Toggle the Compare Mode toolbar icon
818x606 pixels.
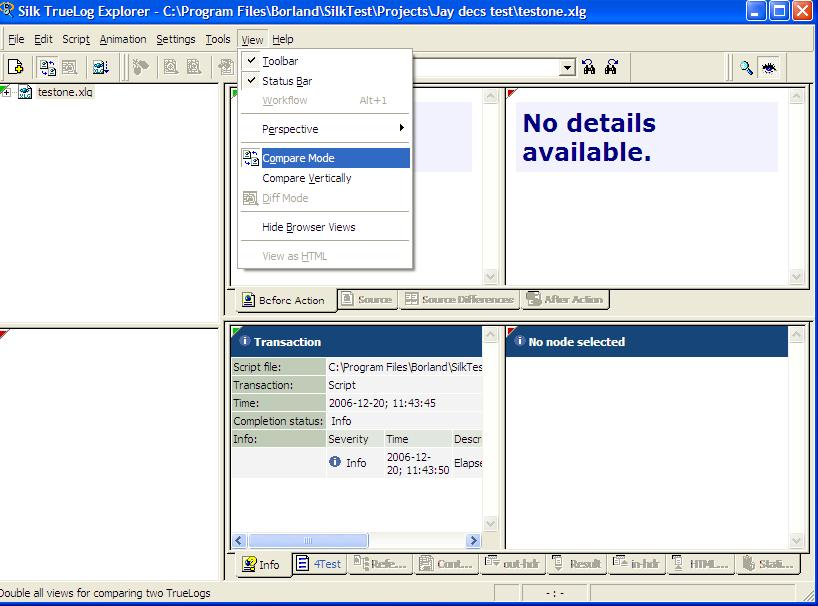coord(47,67)
